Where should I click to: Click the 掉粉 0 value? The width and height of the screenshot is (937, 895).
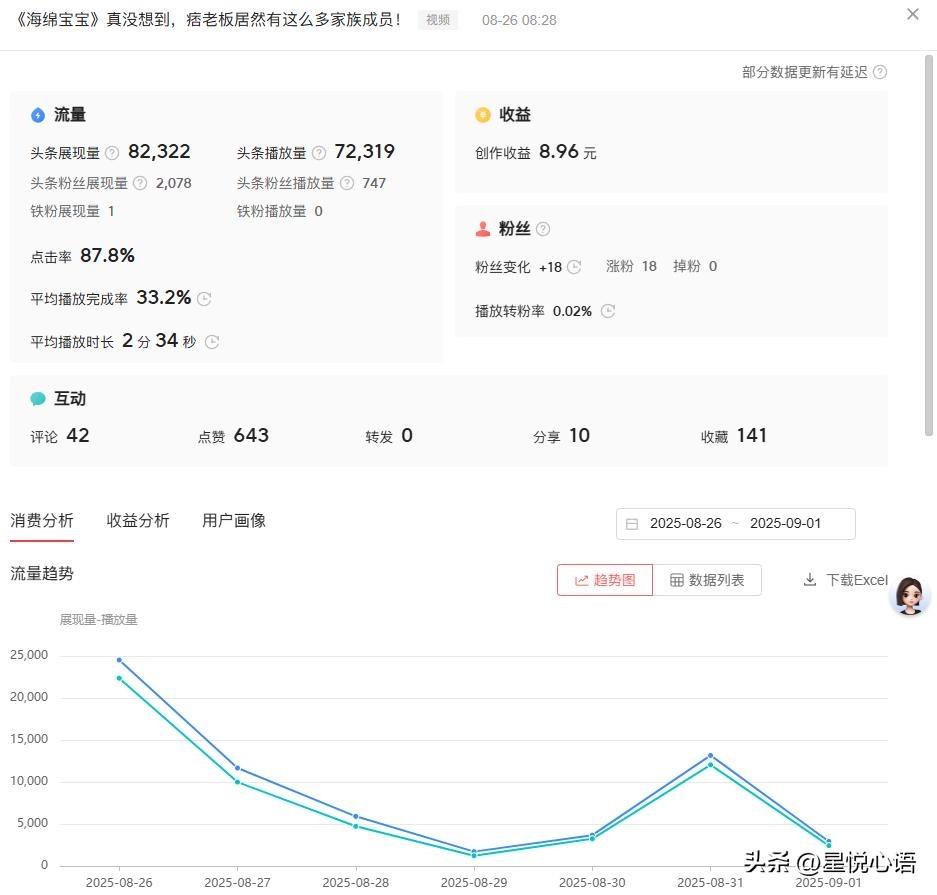click(x=695, y=266)
